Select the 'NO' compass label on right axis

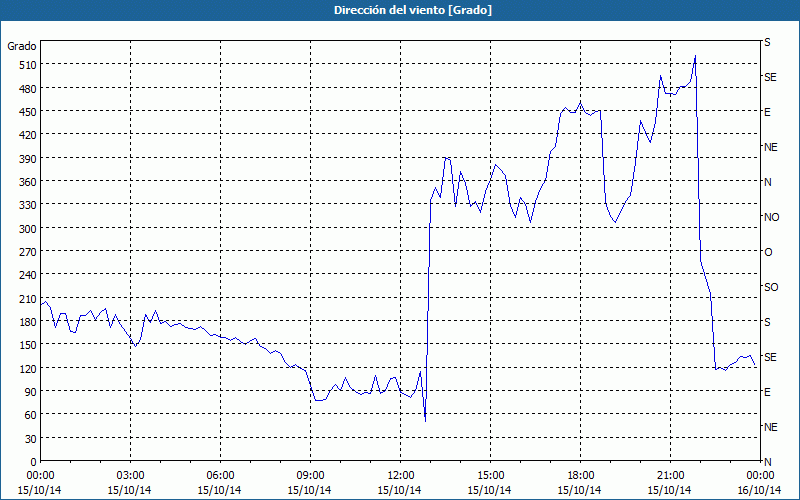[772, 217]
